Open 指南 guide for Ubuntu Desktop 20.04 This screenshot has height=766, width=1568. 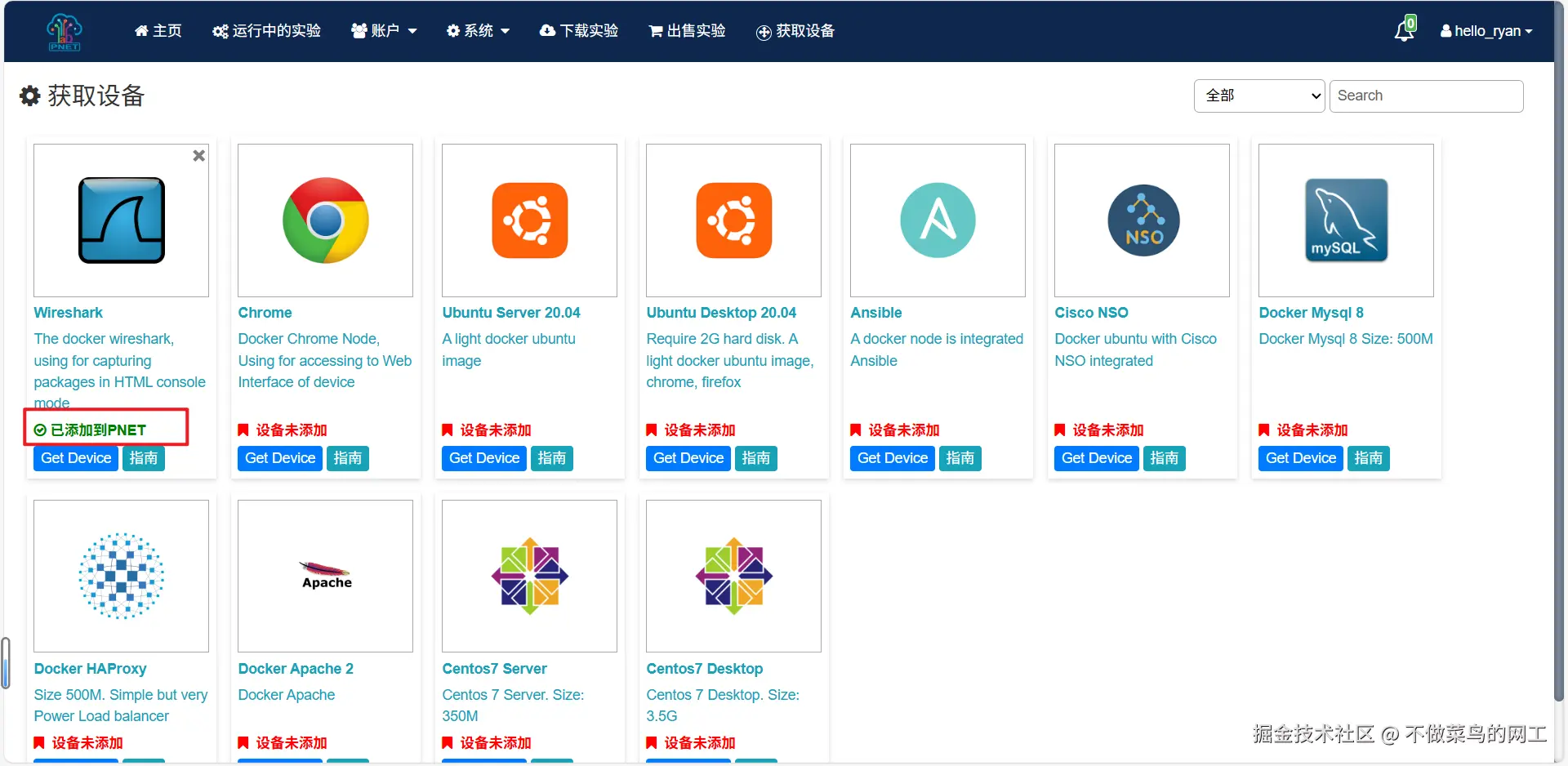pos(756,458)
